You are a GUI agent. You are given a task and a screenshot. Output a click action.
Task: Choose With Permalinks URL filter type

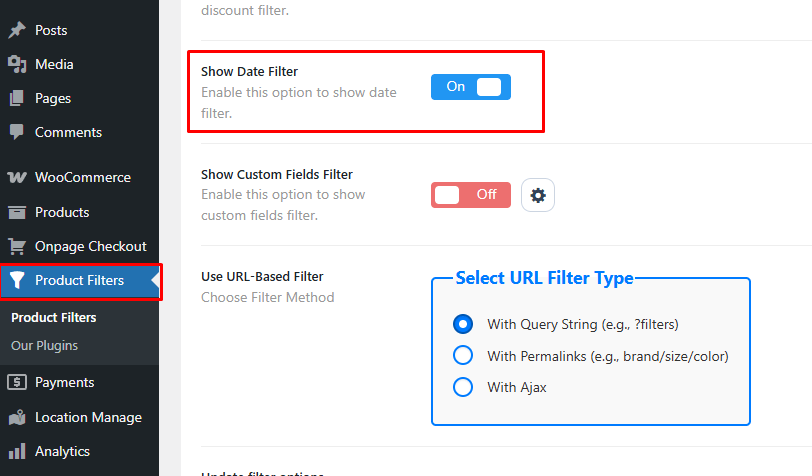pos(463,356)
